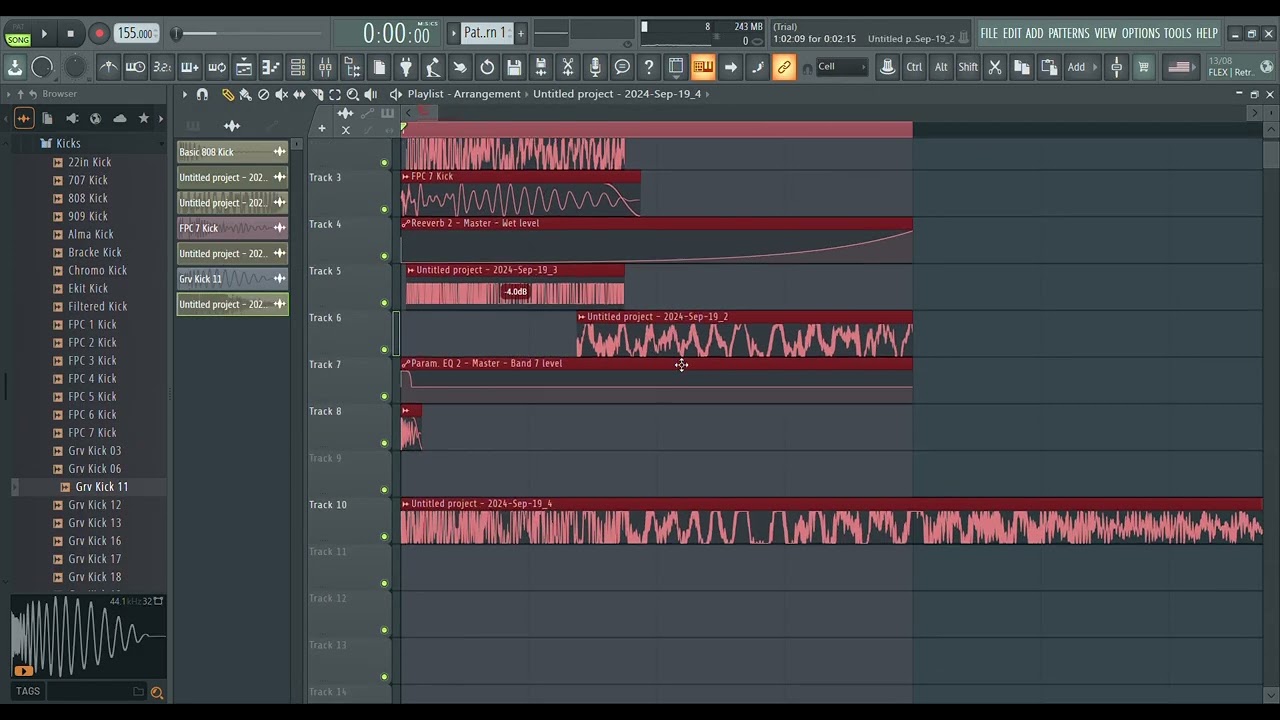Image resolution: width=1280 pixels, height=720 pixels.
Task: Click the record button in transport
Action: tap(99, 33)
